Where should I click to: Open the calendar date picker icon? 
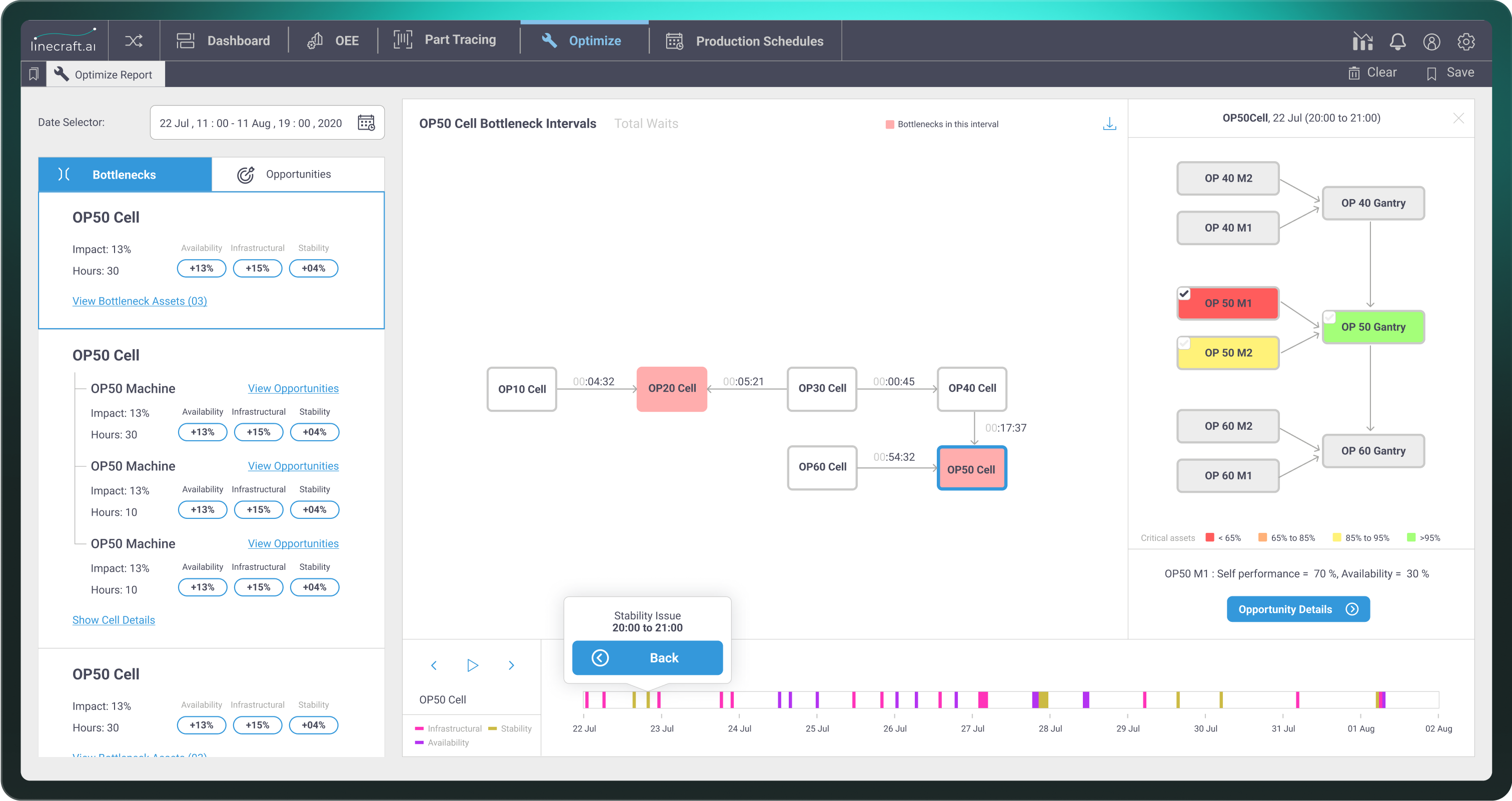click(x=366, y=123)
